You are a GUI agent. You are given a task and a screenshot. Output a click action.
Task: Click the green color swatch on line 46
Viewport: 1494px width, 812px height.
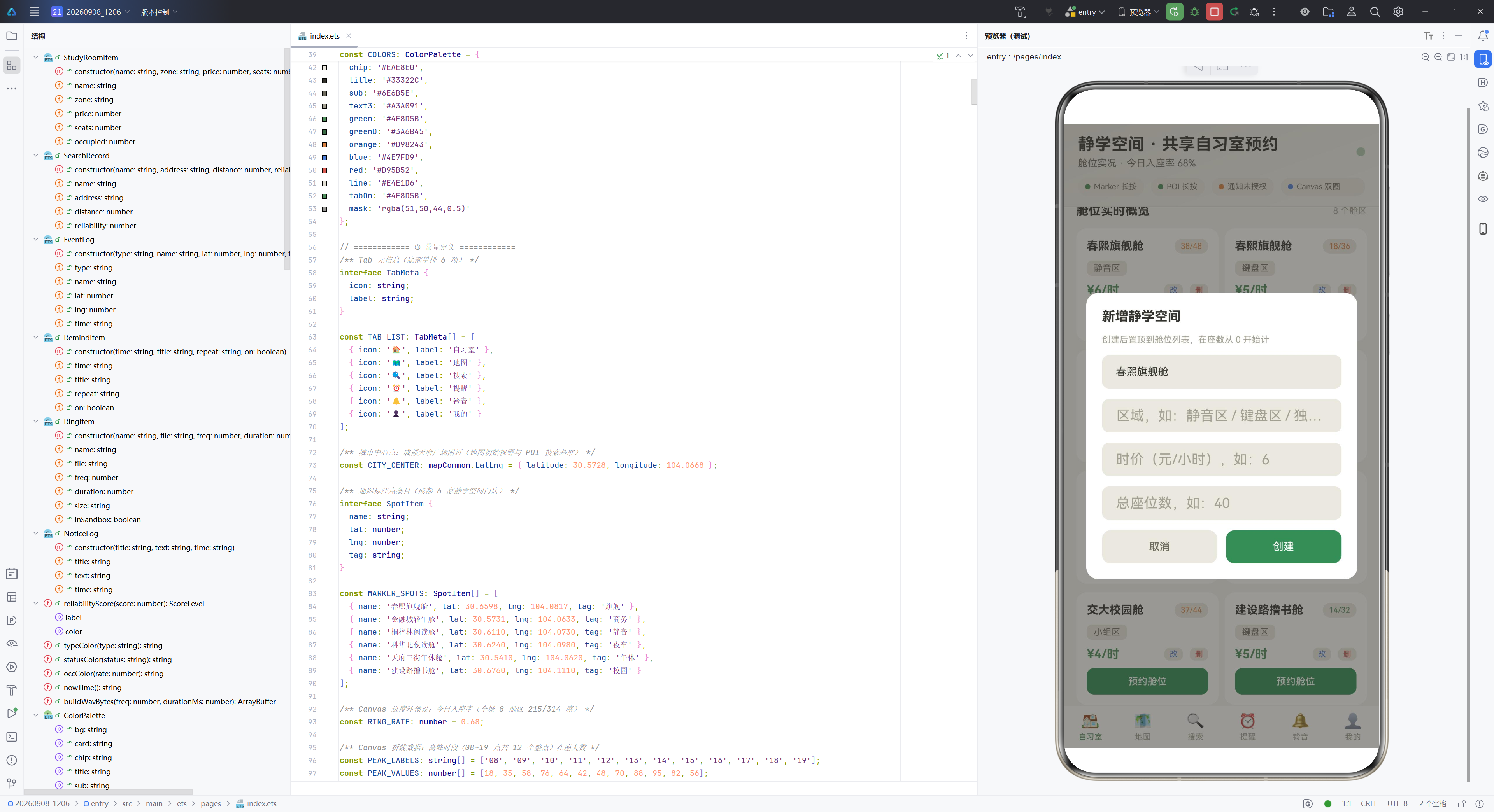coord(325,119)
